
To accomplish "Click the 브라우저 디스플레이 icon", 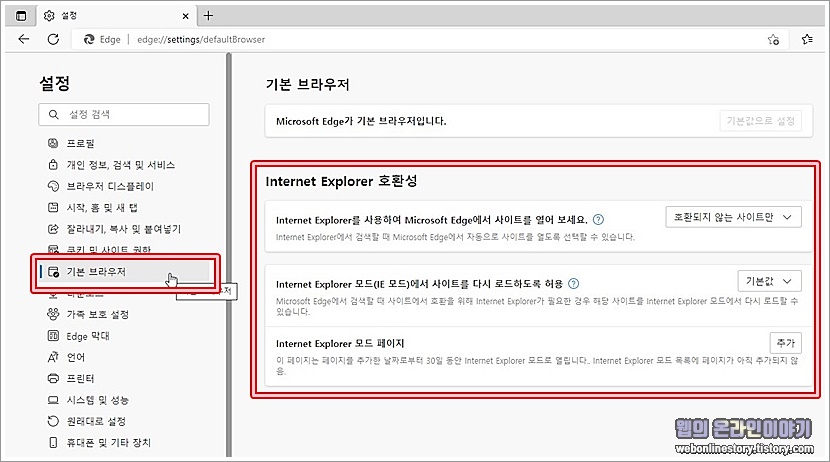I will tap(53, 186).
